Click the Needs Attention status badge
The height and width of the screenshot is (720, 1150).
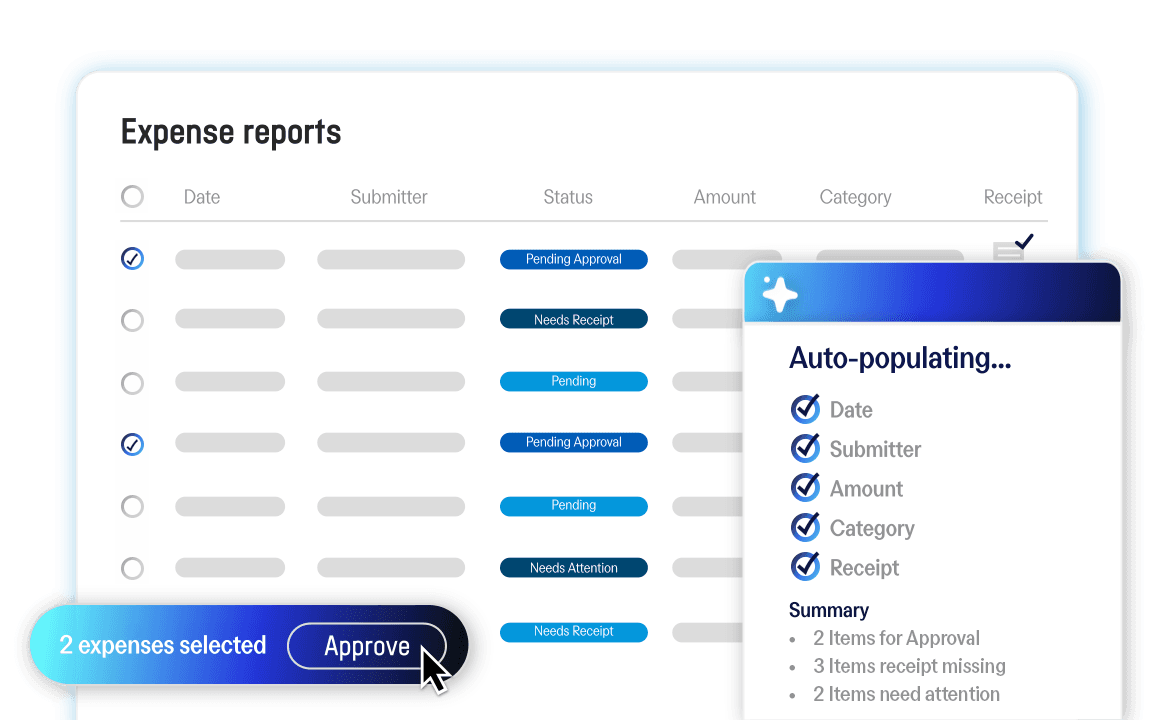(574, 568)
